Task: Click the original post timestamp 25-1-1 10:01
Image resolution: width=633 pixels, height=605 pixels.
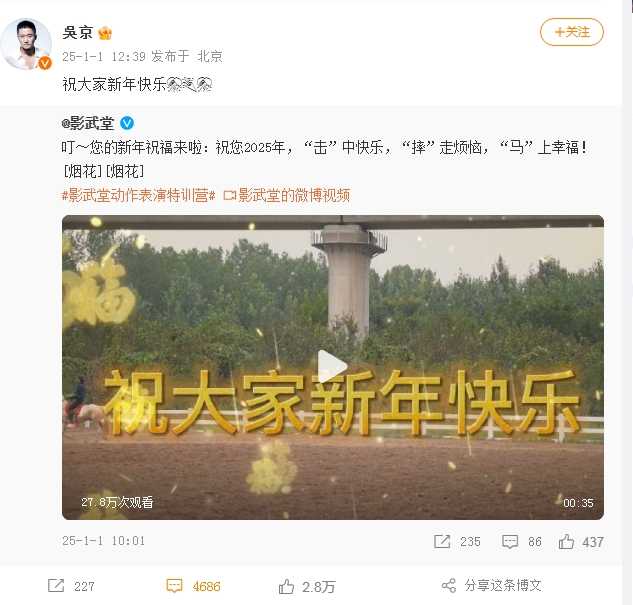Action: pyautogui.click(x=103, y=541)
